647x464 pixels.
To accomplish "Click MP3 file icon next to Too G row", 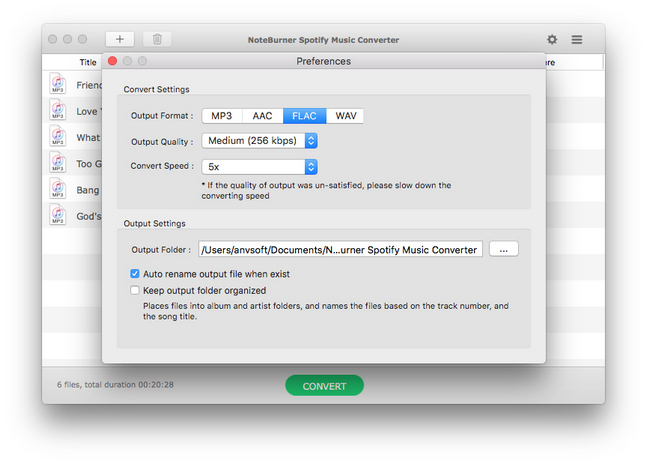I will (58, 162).
